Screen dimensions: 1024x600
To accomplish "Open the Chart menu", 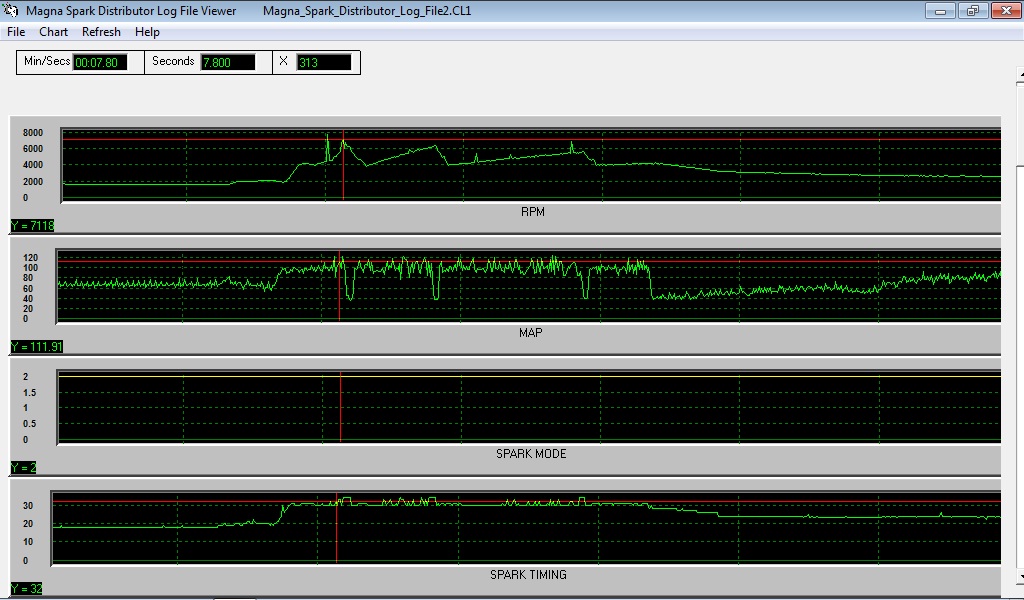I will (53, 32).
